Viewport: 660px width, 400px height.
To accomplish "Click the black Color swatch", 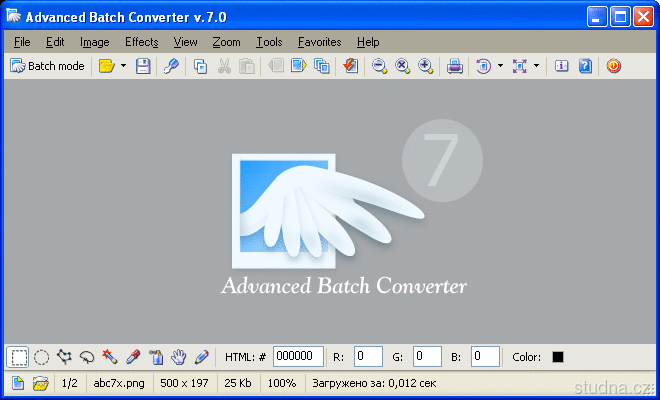I will click(558, 357).
